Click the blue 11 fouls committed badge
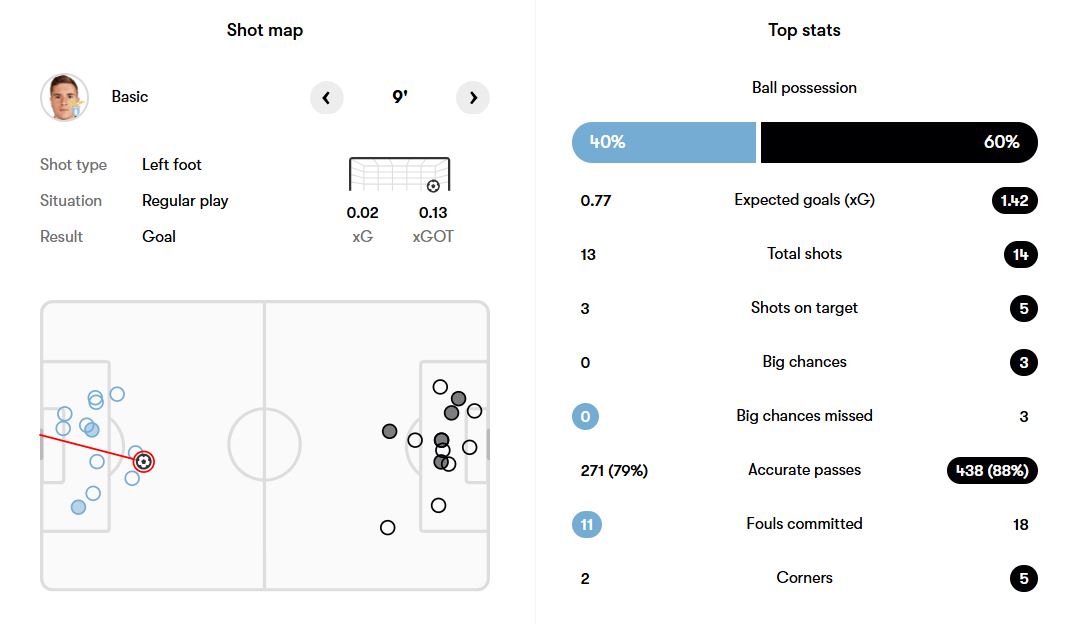This screenshot has height=624, width=1068. point(587,524)
